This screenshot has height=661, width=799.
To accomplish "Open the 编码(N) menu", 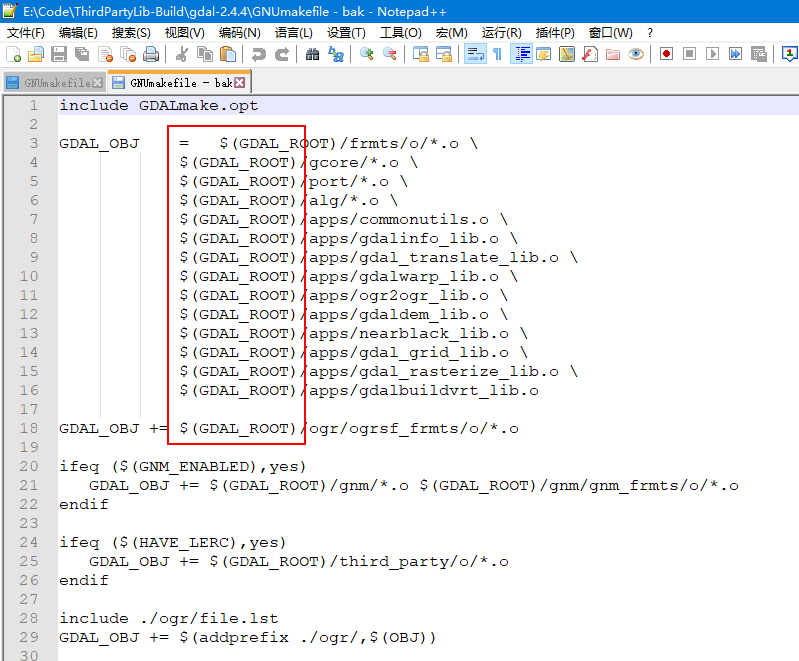I will (239, 33).
